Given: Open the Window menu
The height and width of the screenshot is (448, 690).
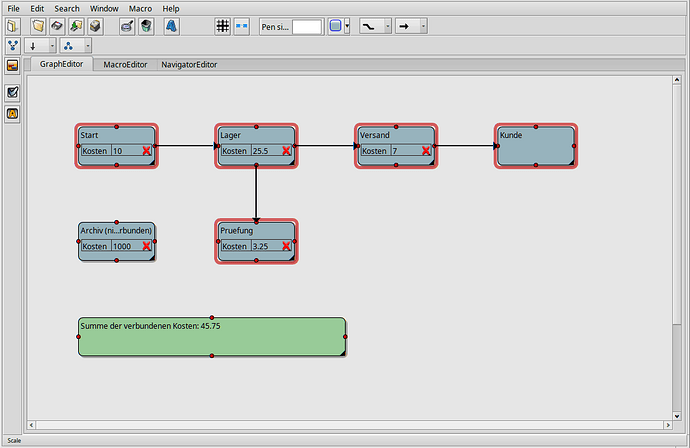Looking at the screenshot, I should 104,8.
